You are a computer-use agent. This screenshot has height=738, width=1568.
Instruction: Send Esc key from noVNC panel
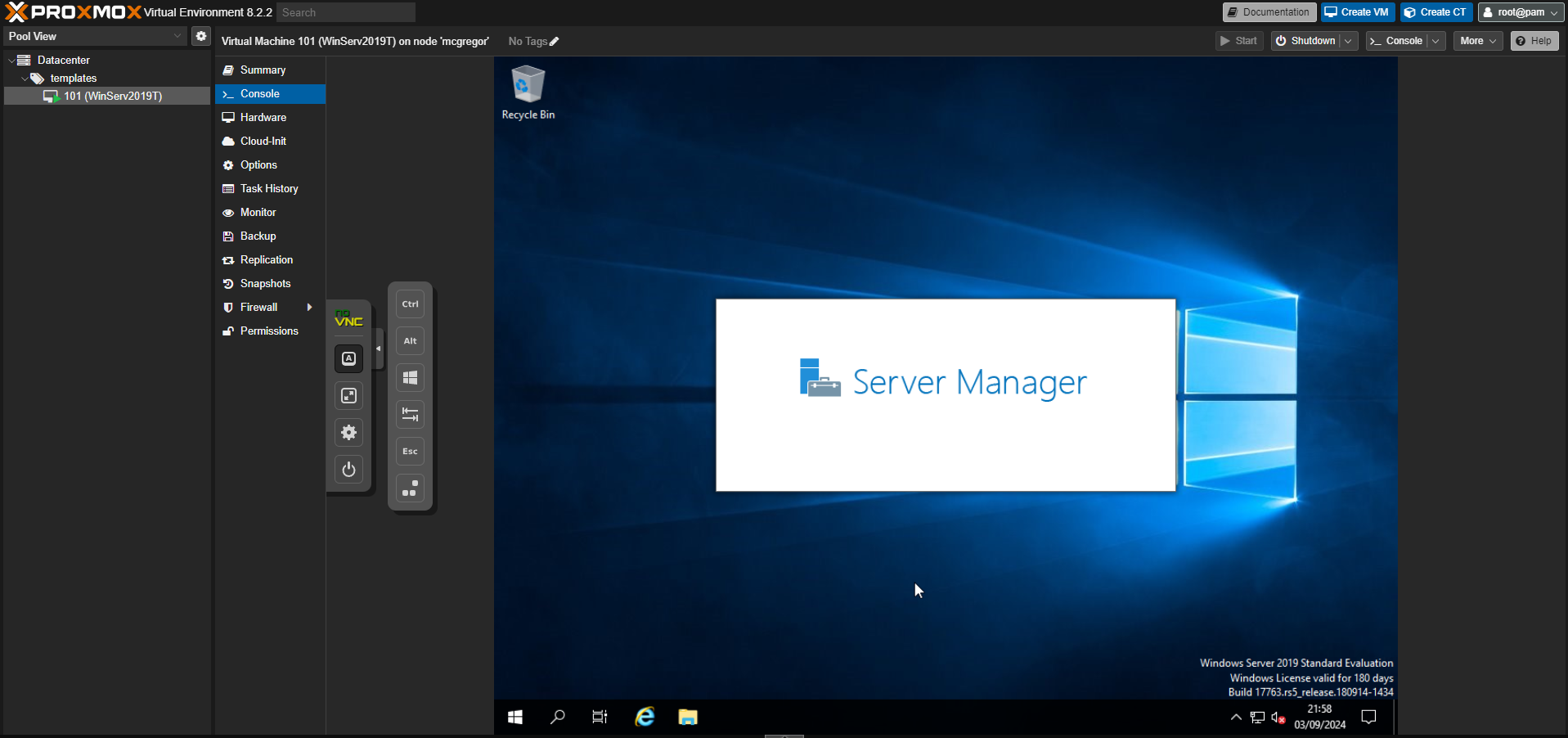(x=410, y=451)
